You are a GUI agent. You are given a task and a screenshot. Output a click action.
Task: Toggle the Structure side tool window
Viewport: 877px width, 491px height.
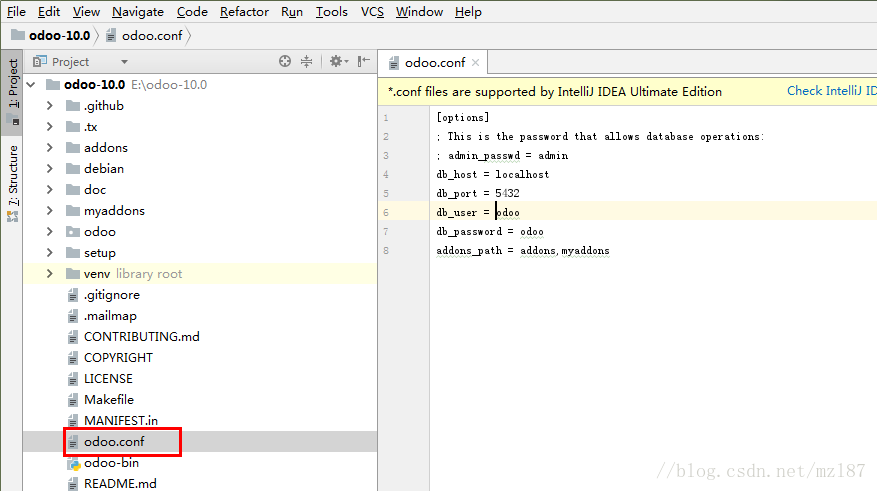click(12, 183)
